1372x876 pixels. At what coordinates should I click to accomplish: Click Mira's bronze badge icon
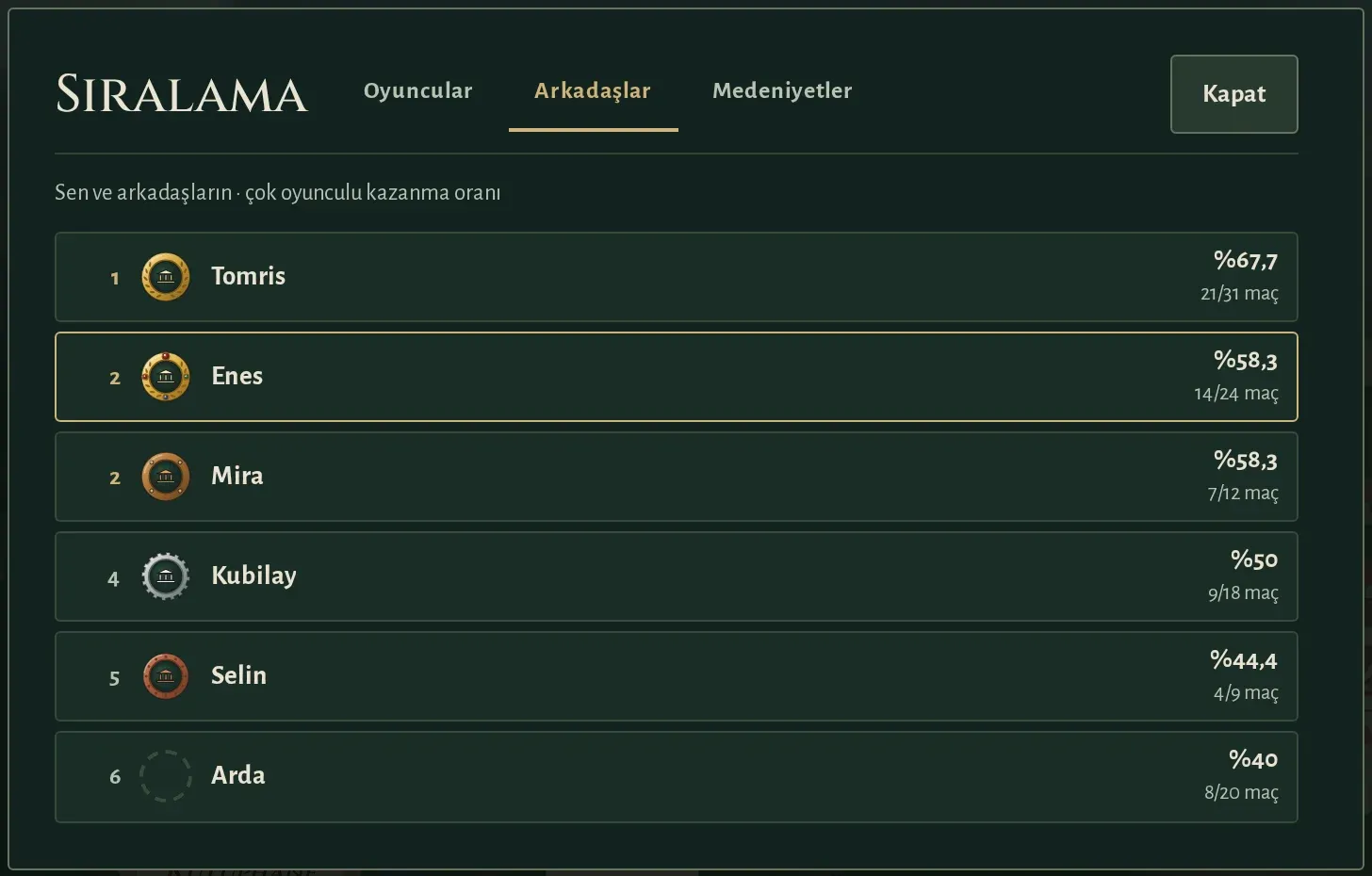pyautogui.click(x=166, y=477)
